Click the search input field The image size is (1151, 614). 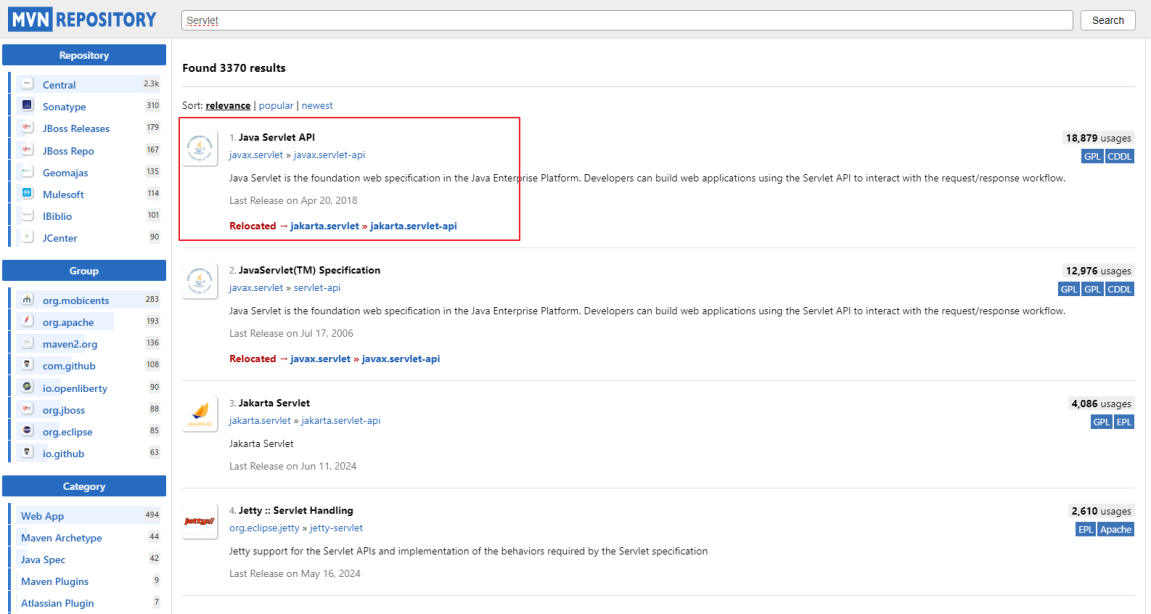[627, 20]
